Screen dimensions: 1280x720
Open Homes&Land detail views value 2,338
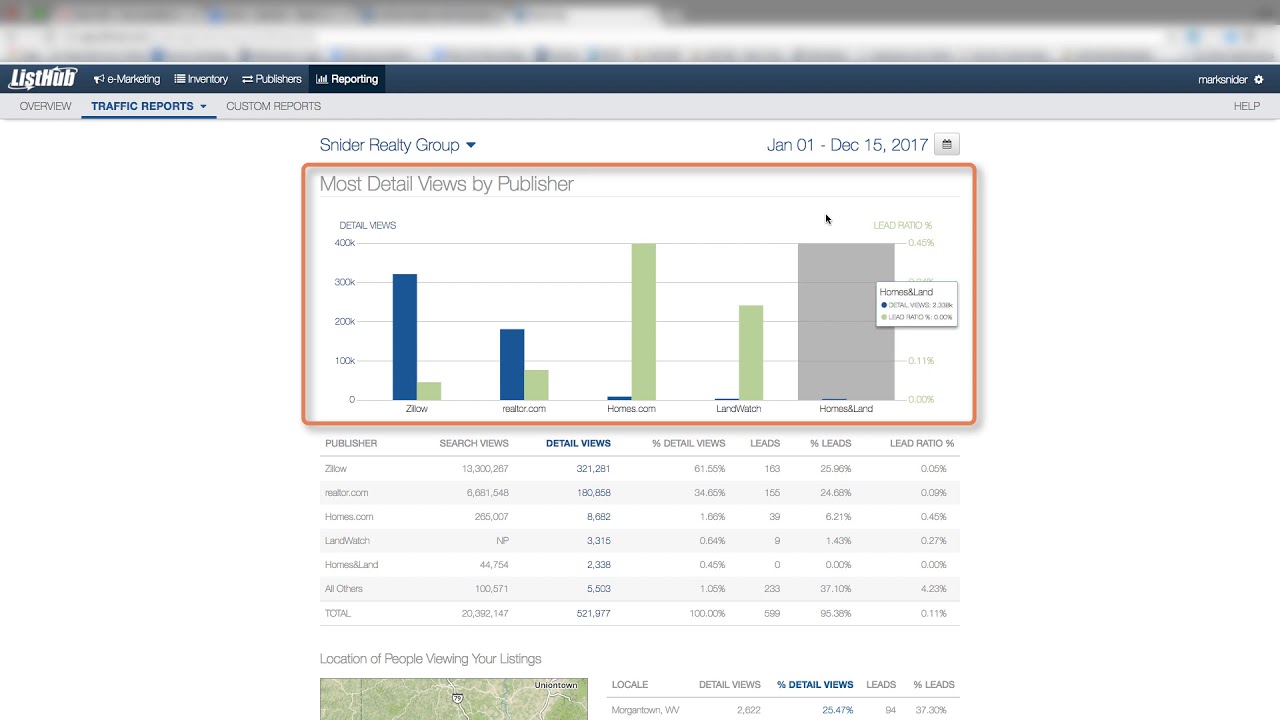tap(598, 565)
